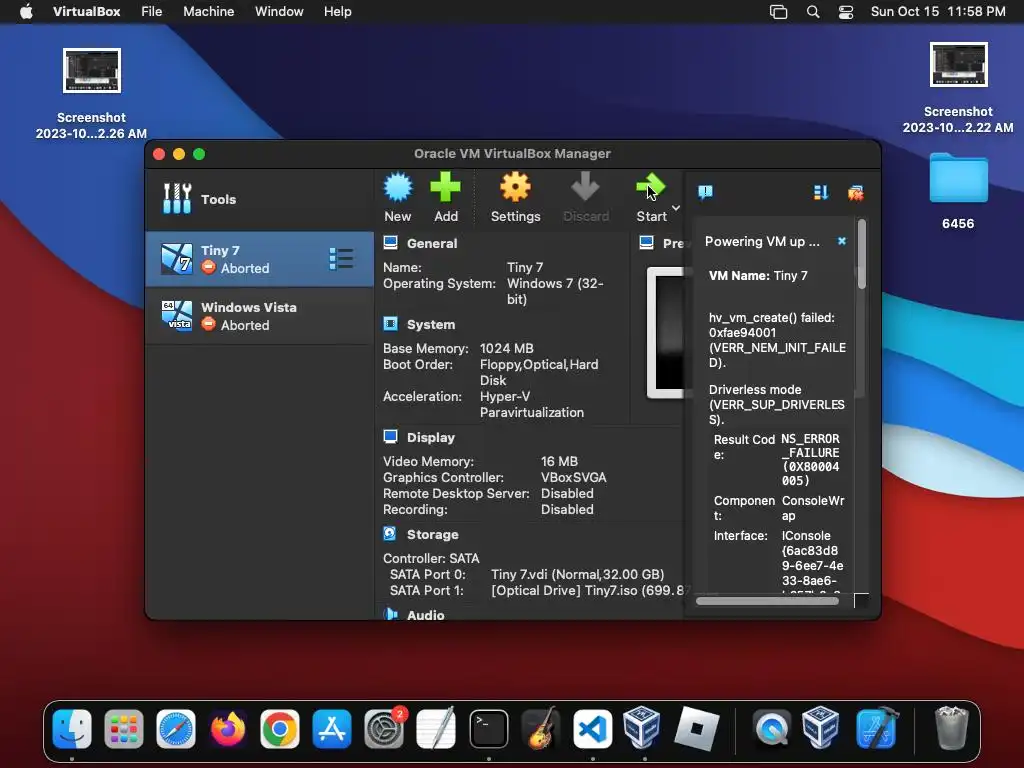Click the "Tiny 7.vdi (Normal,32.00 GB)" storage entry
Viewport: 1024px width, 768px height.
coord(577,574)
